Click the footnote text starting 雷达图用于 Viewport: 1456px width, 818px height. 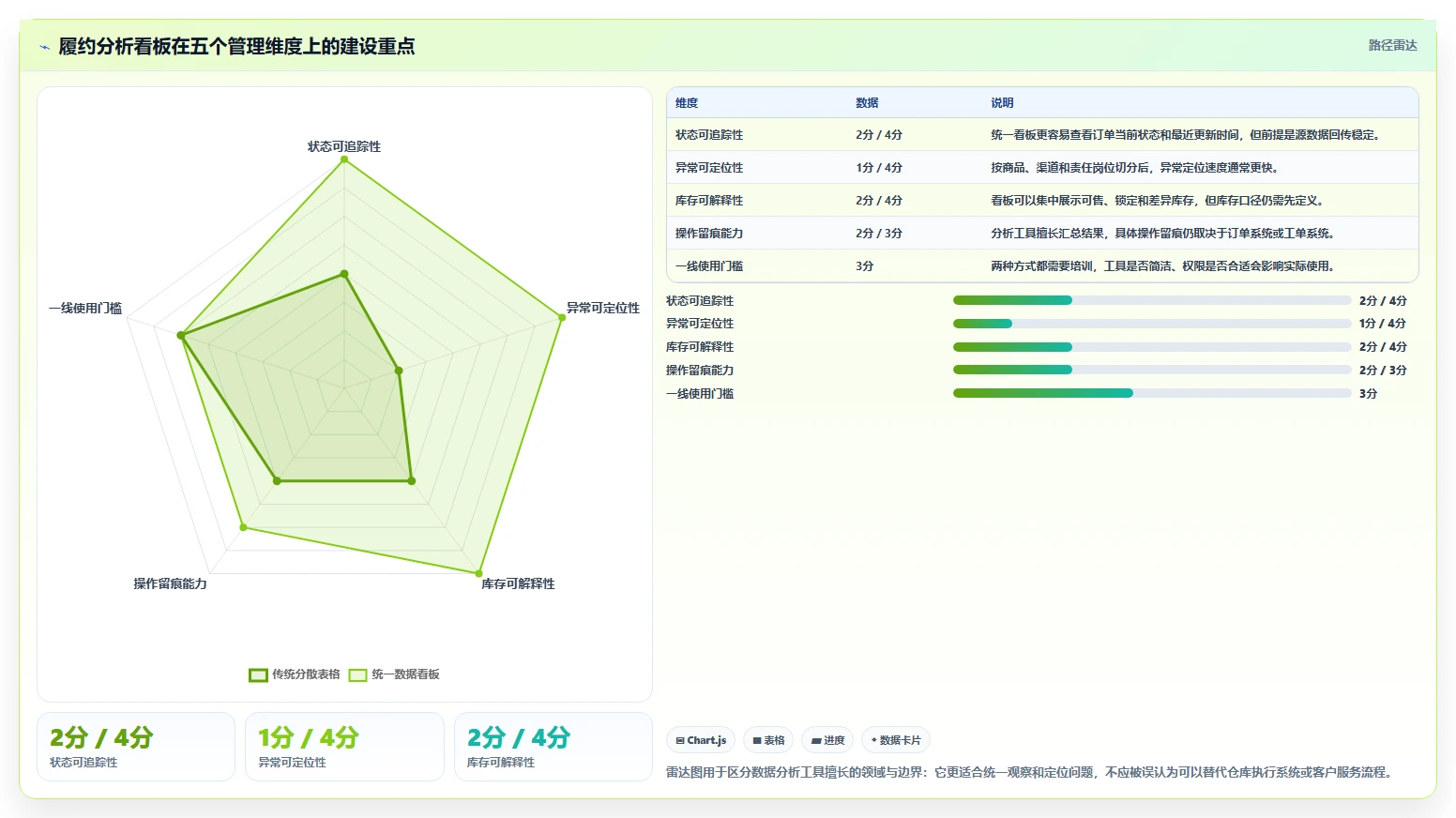click(1032, 773)
